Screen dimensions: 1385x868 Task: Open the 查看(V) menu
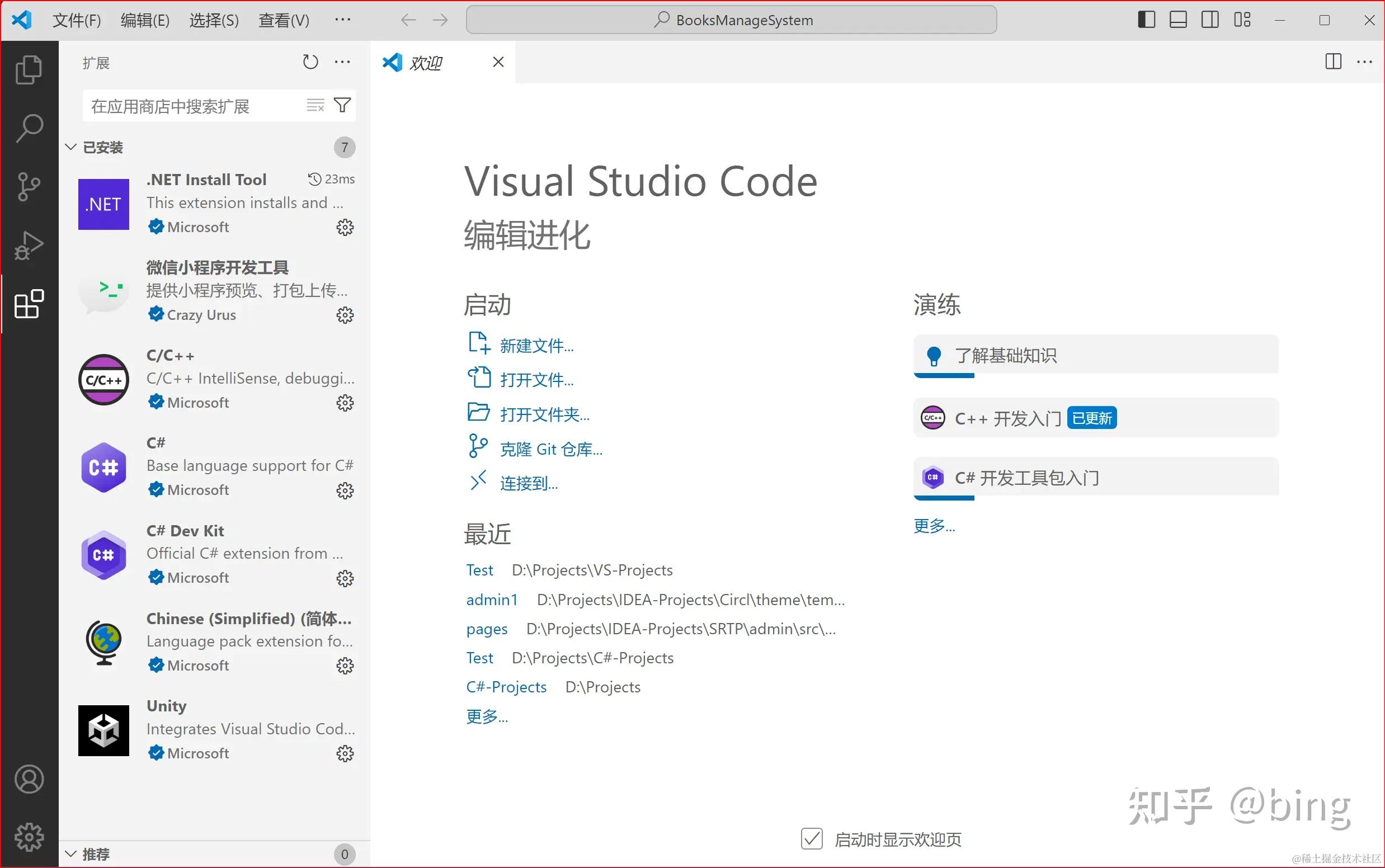[284, 21]
